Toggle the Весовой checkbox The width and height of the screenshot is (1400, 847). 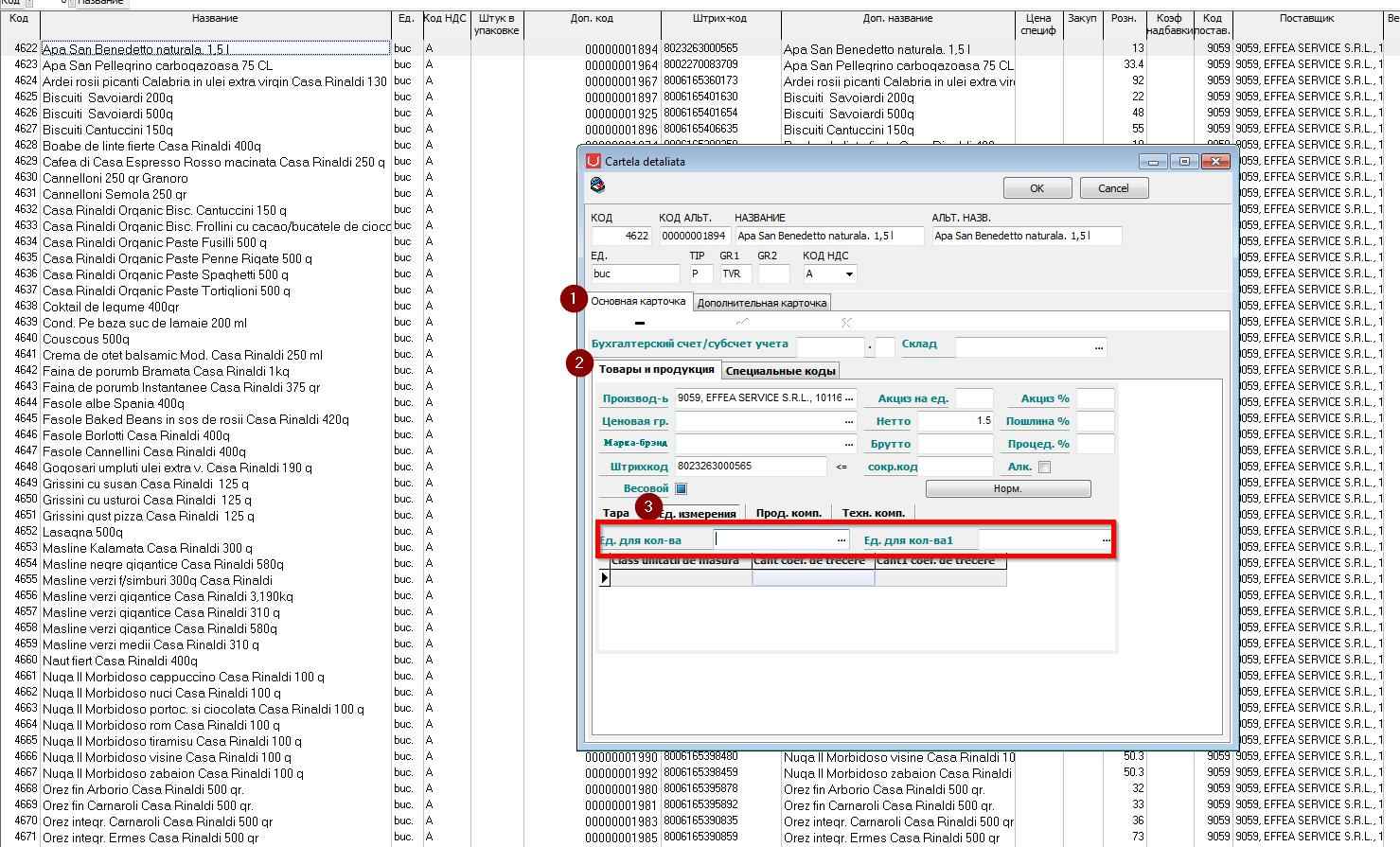coord(681,488)
